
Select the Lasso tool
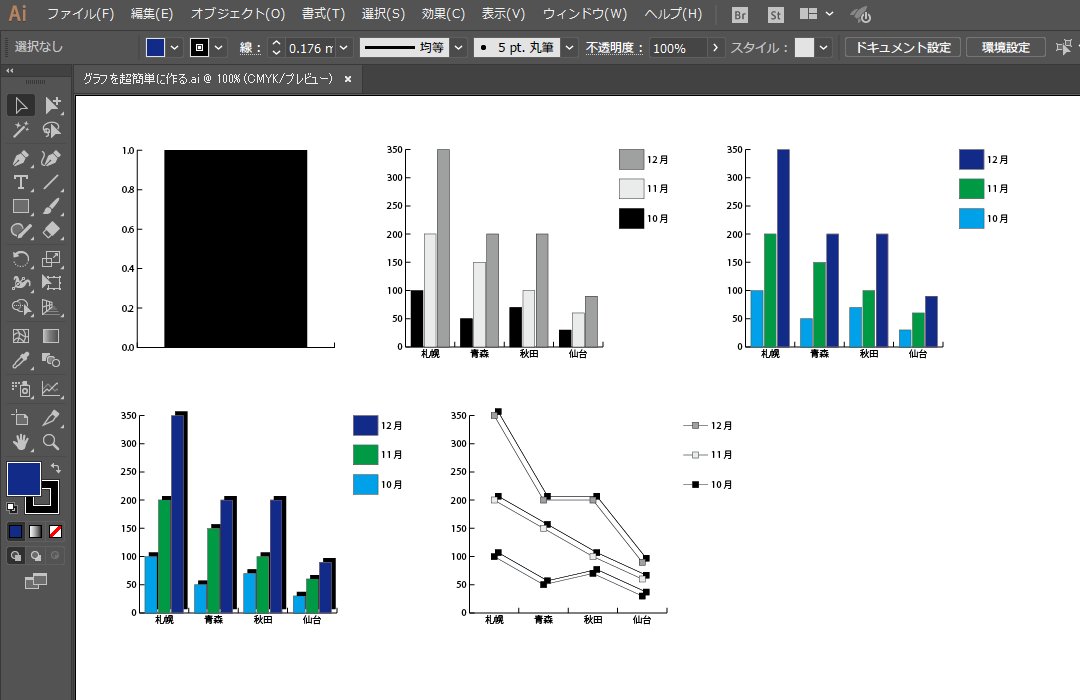(52, 130)
